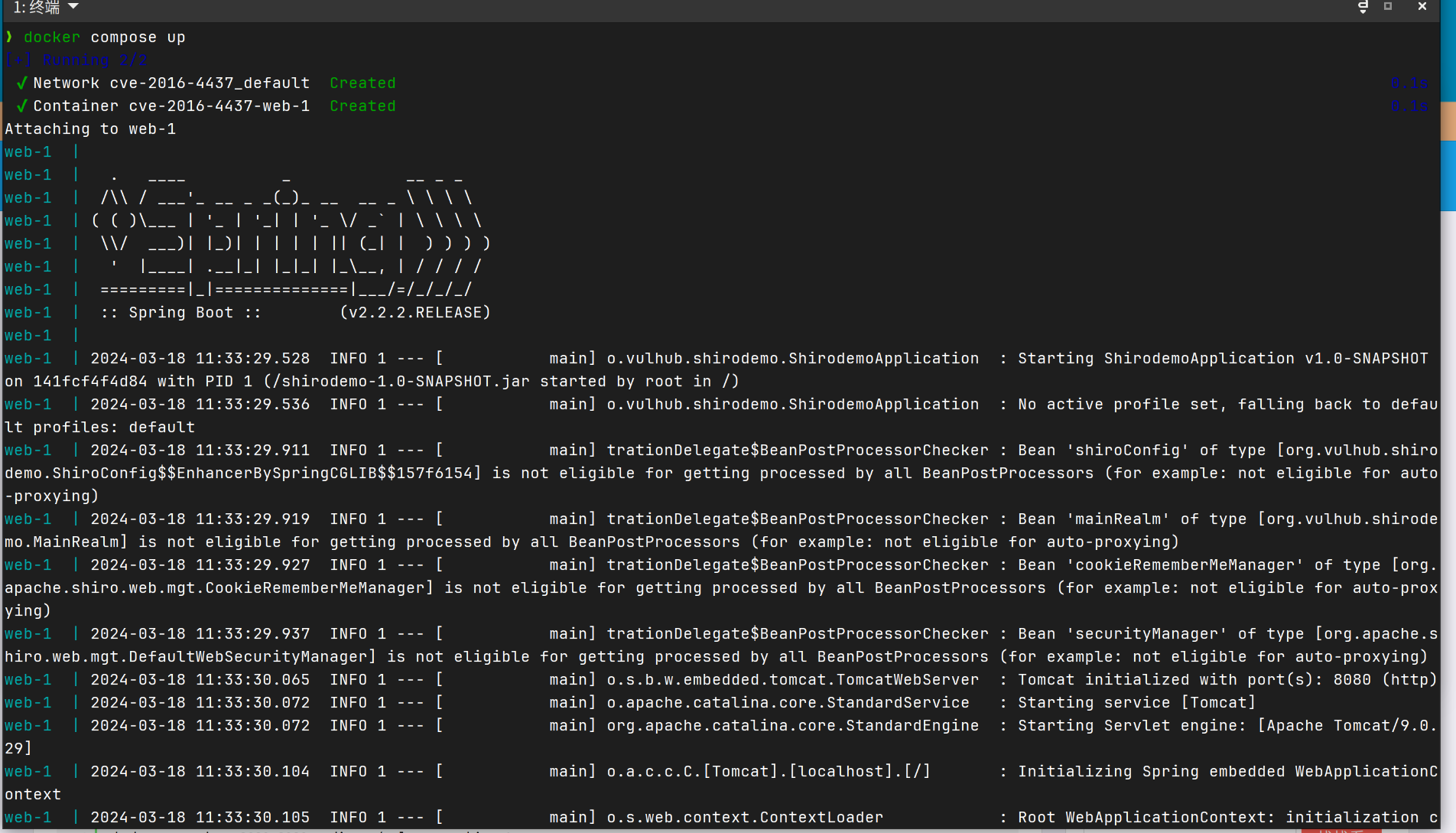The width and height of the screenshot is (1456, 833).
Task: Click "Container cve-2016-4437-web-1" line
Action: coord(171,106)
